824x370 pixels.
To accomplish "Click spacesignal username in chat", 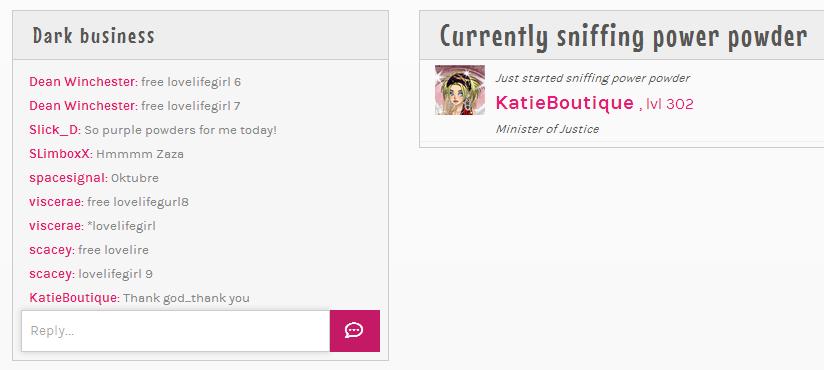I will 67,178.
